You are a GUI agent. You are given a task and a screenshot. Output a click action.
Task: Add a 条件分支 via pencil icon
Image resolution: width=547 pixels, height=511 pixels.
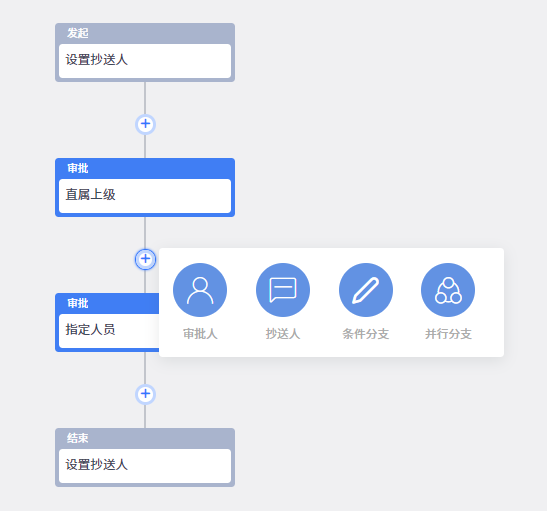pyautogui.click(x=366, y=290)
